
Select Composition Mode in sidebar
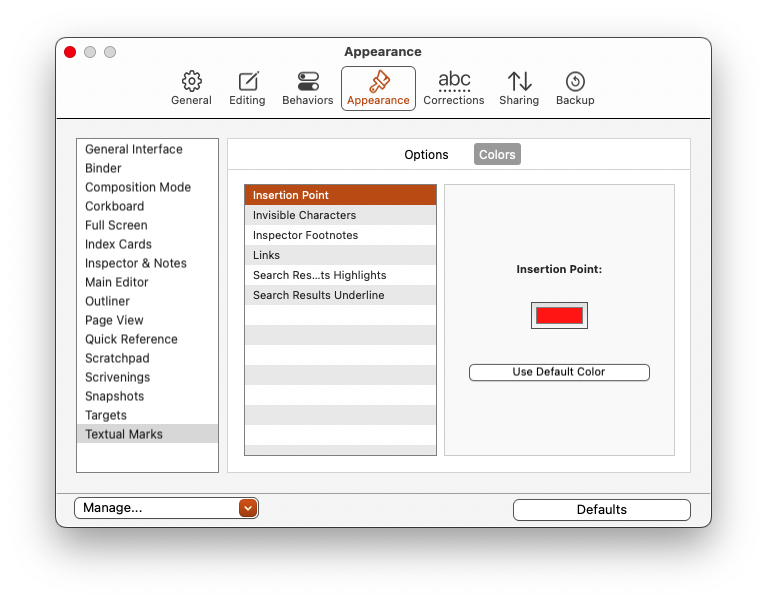(147, 187)
